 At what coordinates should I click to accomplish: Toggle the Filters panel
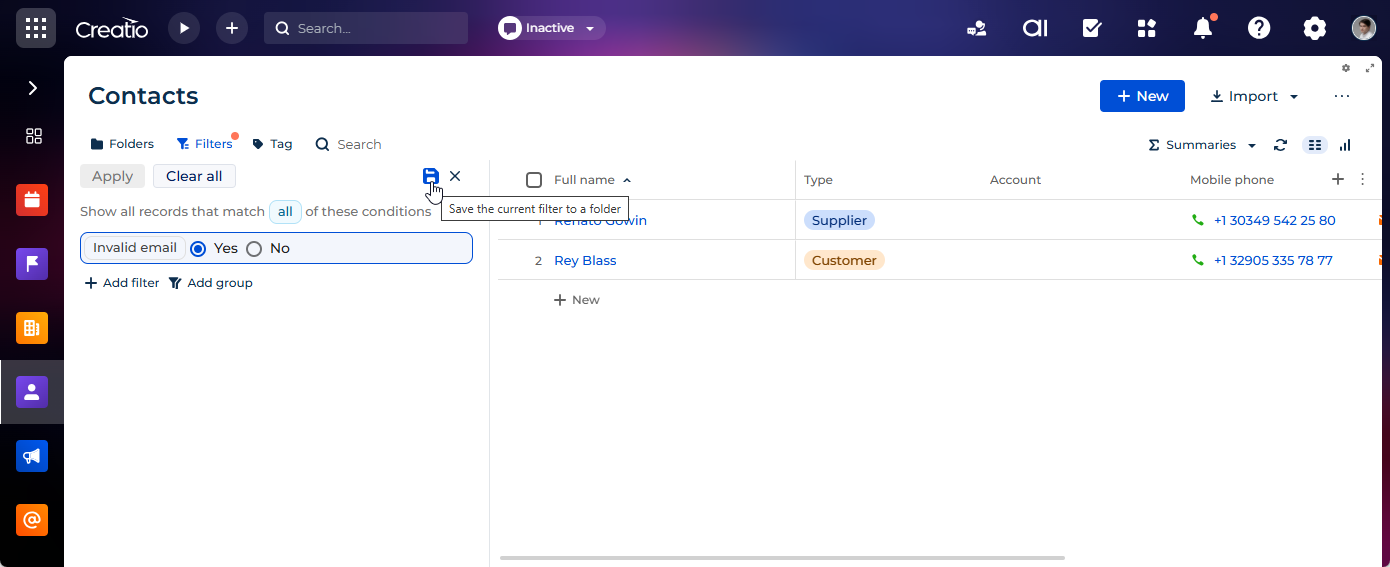pos(205,144)
